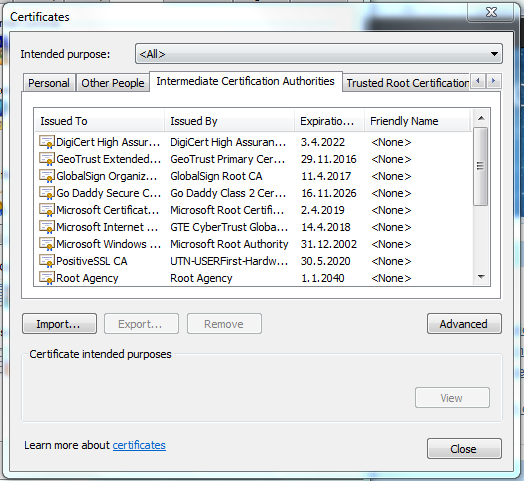Click the Export... button
The image size is (524, 481).
click(x=141, y=324)
